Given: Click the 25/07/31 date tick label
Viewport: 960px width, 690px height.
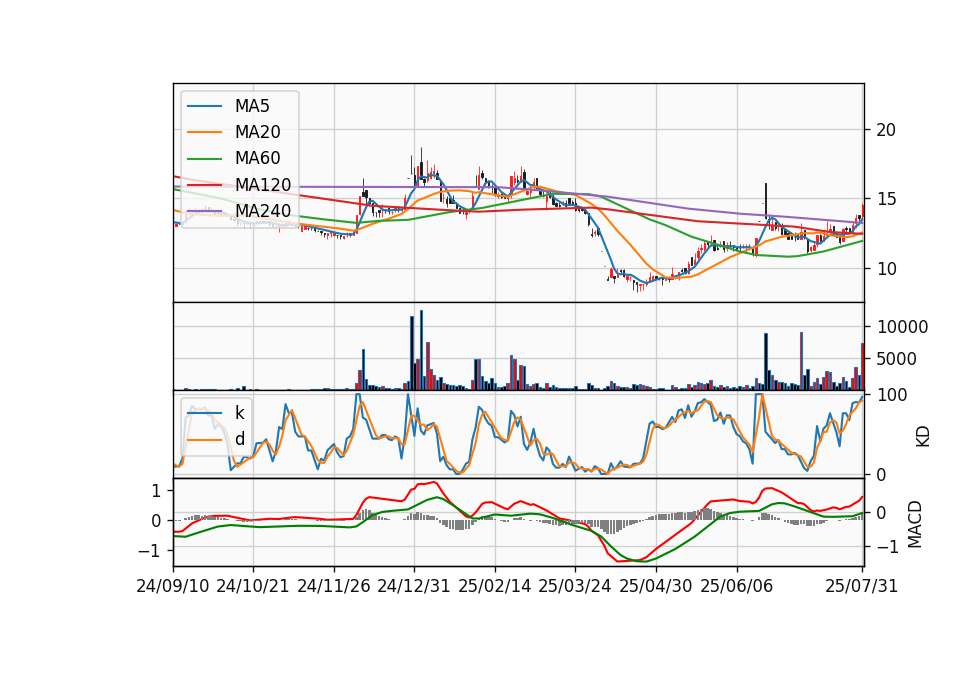Looking at the screenshot, I should click(861, 586).
